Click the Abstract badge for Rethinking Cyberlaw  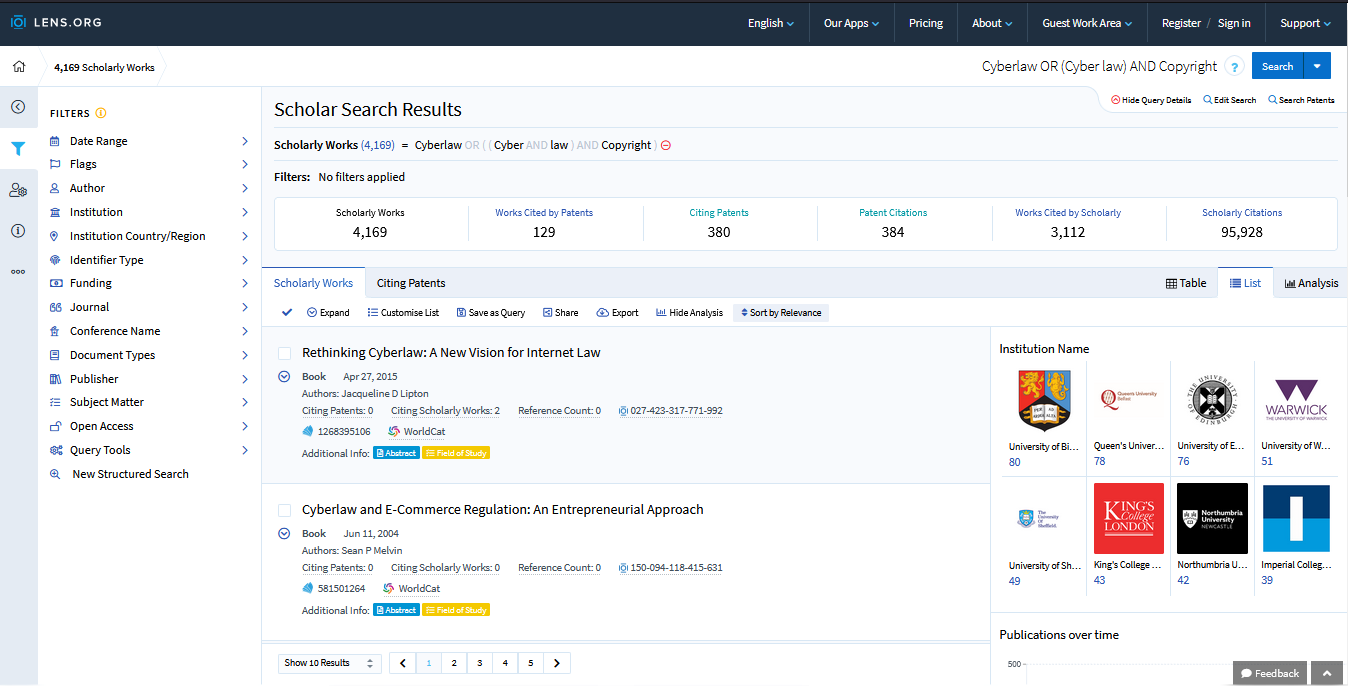pos(396,453)
